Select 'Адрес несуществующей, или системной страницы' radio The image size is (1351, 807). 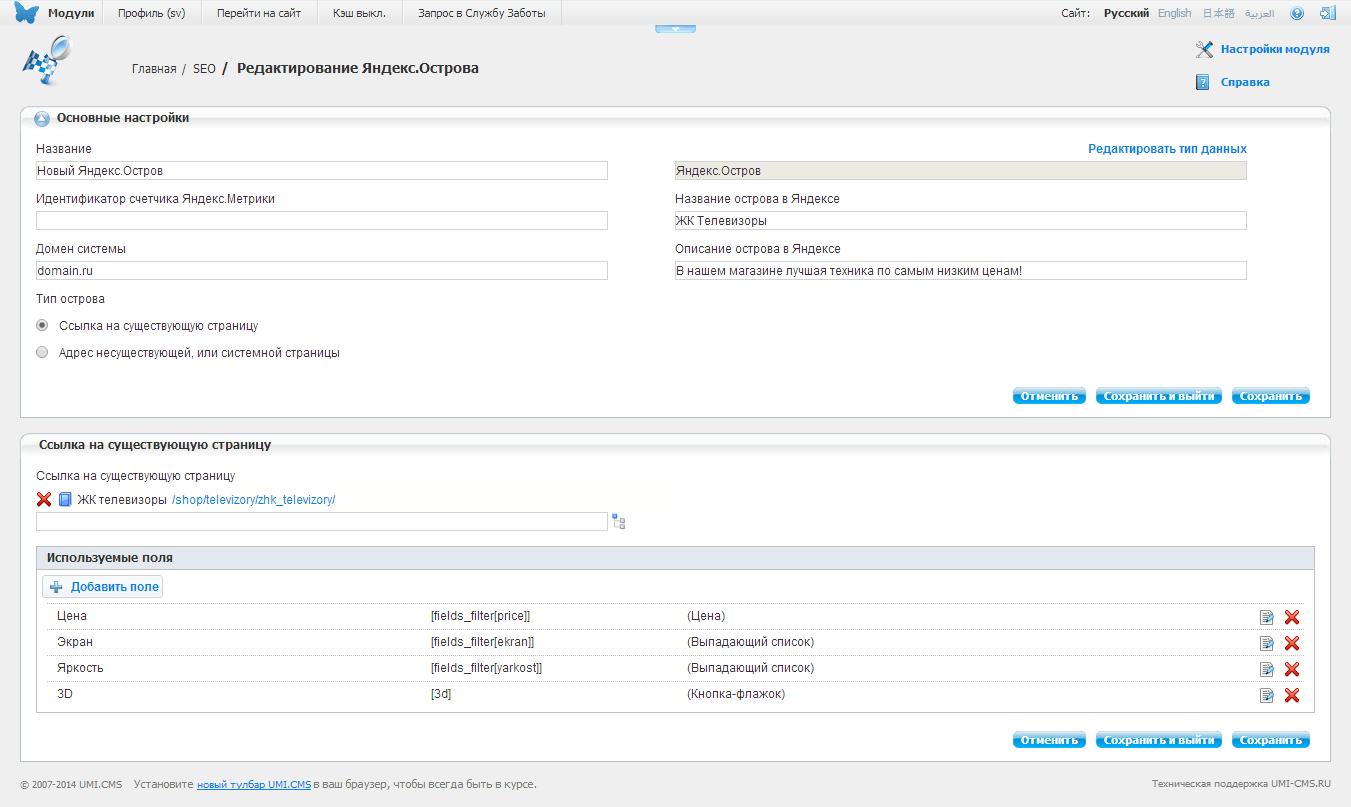click(x=42, y=352)
